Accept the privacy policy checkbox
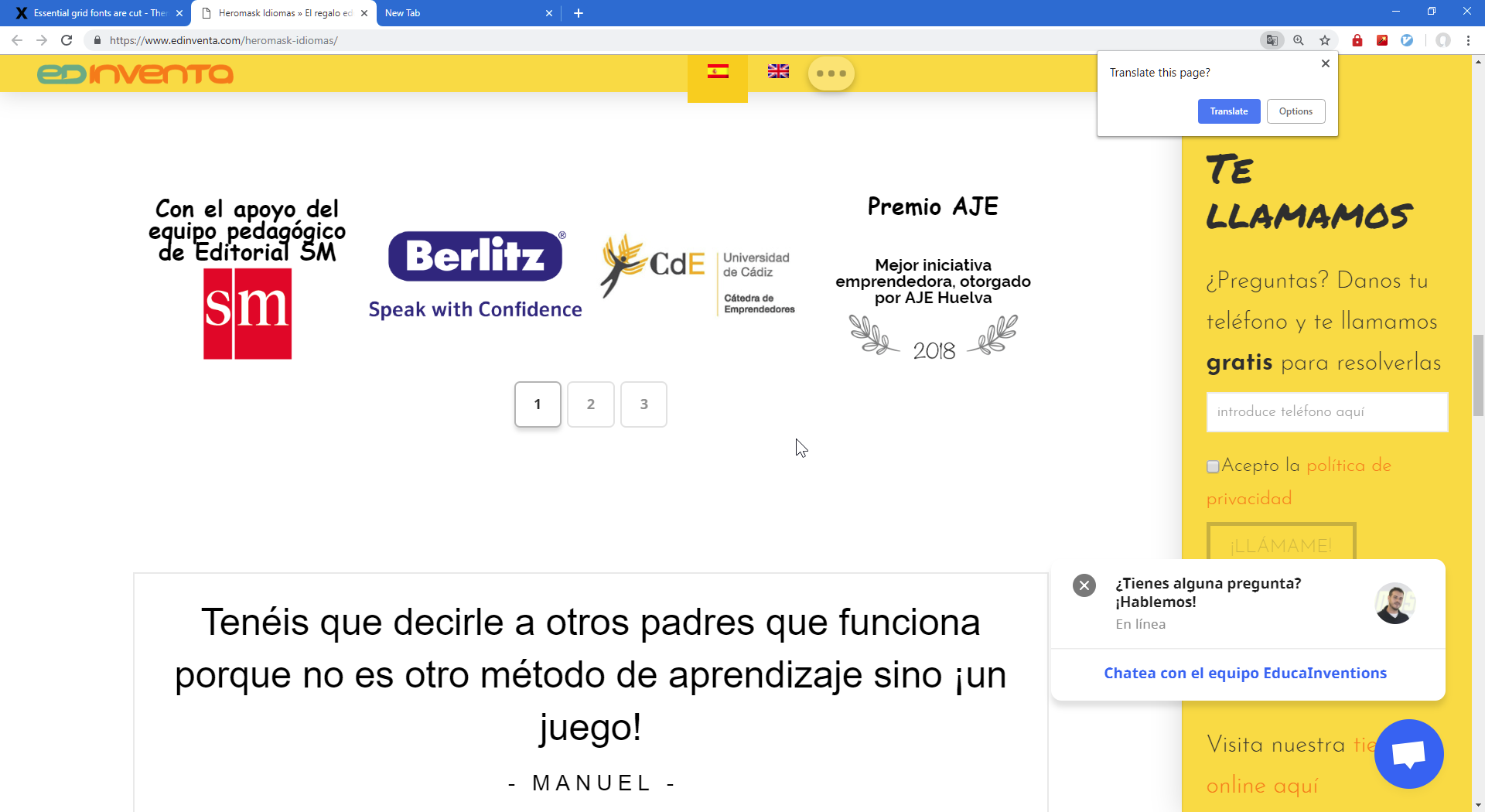This screenshot has height=812, width=1485. point(1213,466)
